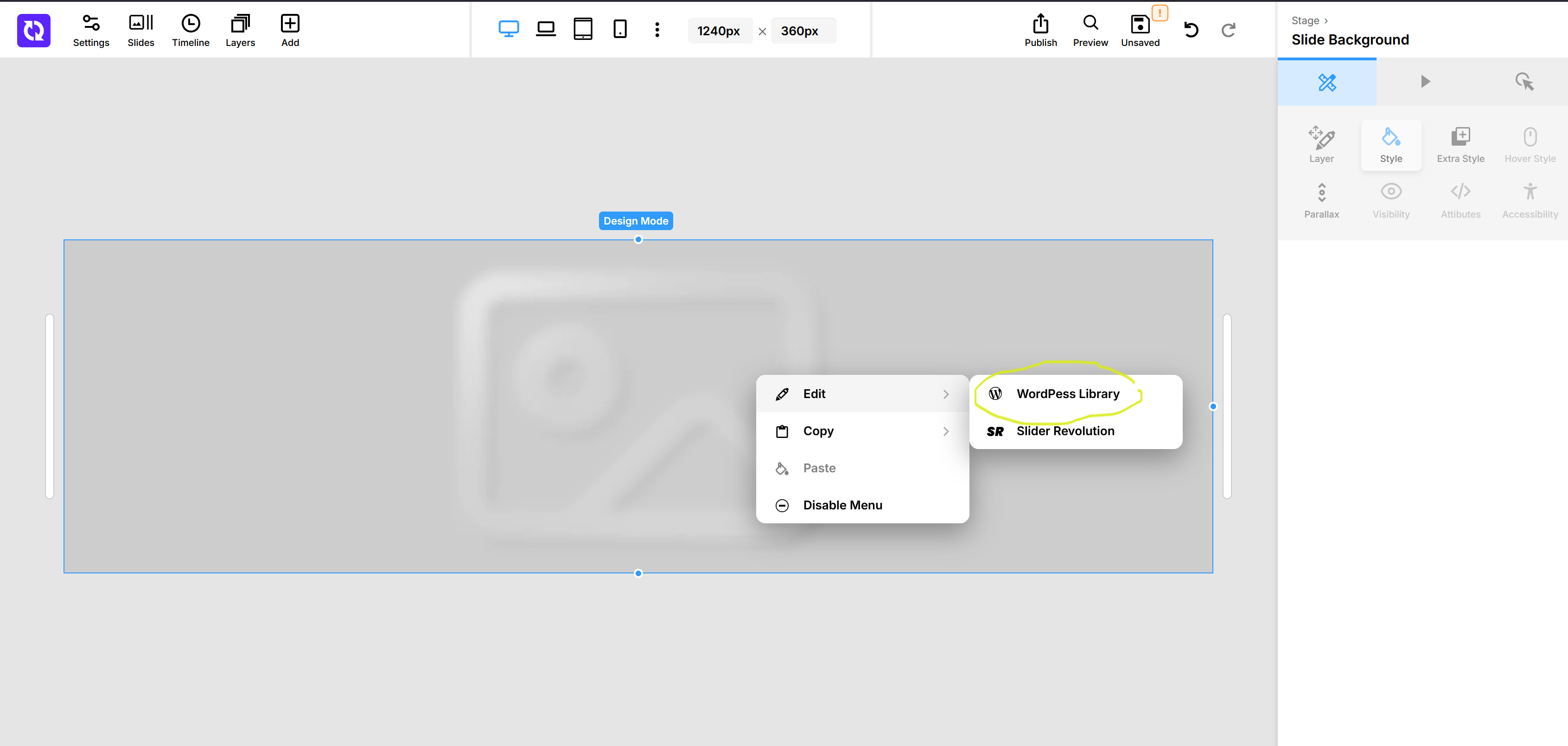Select Disable Menu in context menu
The width and height of the screenshot is (1568, 746).
[842, 506]
